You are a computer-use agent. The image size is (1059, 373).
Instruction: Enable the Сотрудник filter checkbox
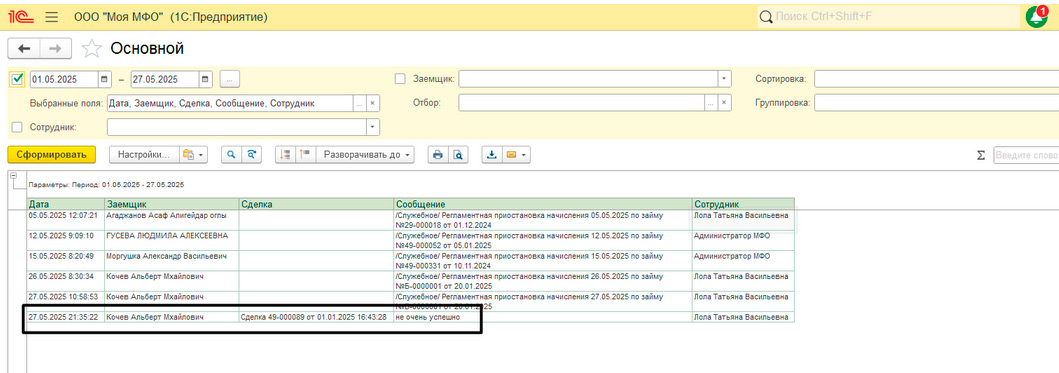18,126
